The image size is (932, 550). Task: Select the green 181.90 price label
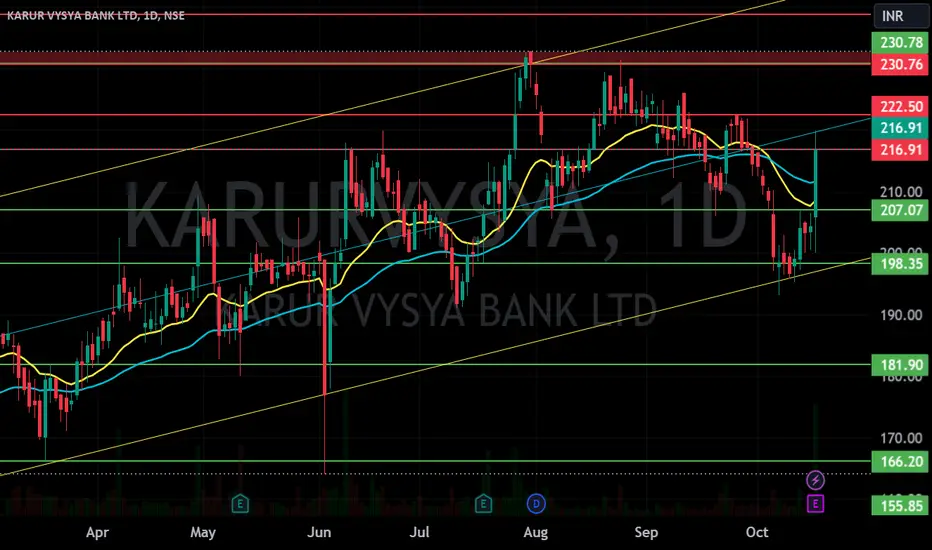click(x=900, y=364)
